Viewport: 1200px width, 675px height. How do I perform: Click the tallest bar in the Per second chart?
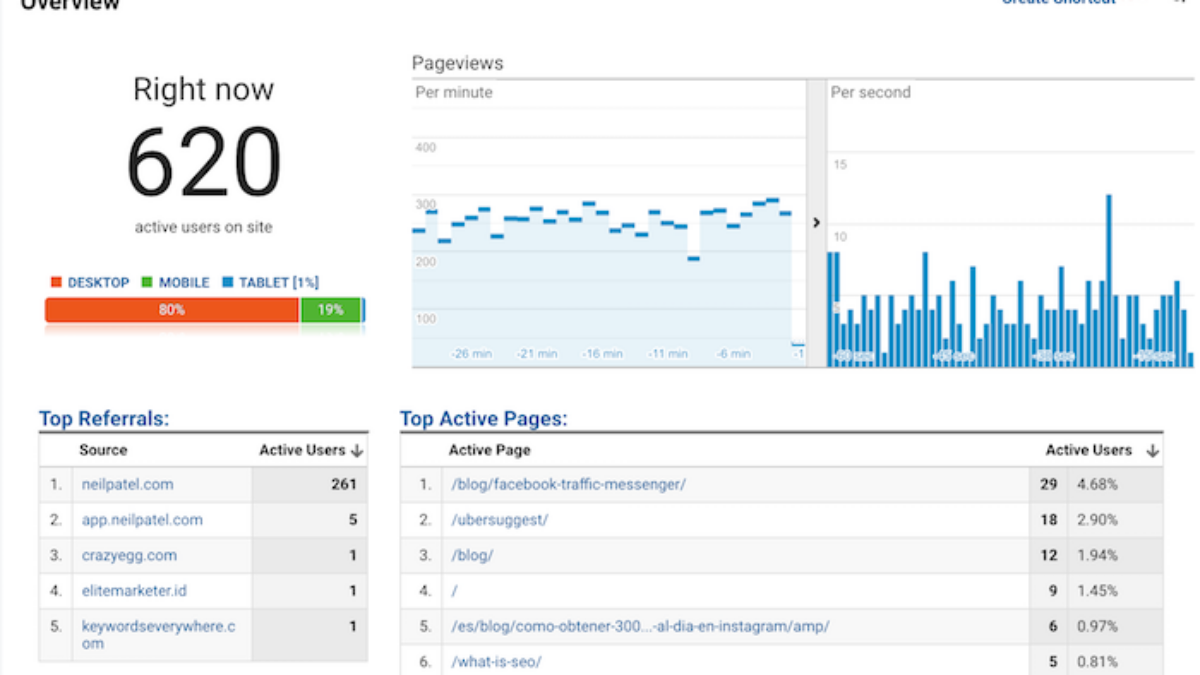(1109, 280)
